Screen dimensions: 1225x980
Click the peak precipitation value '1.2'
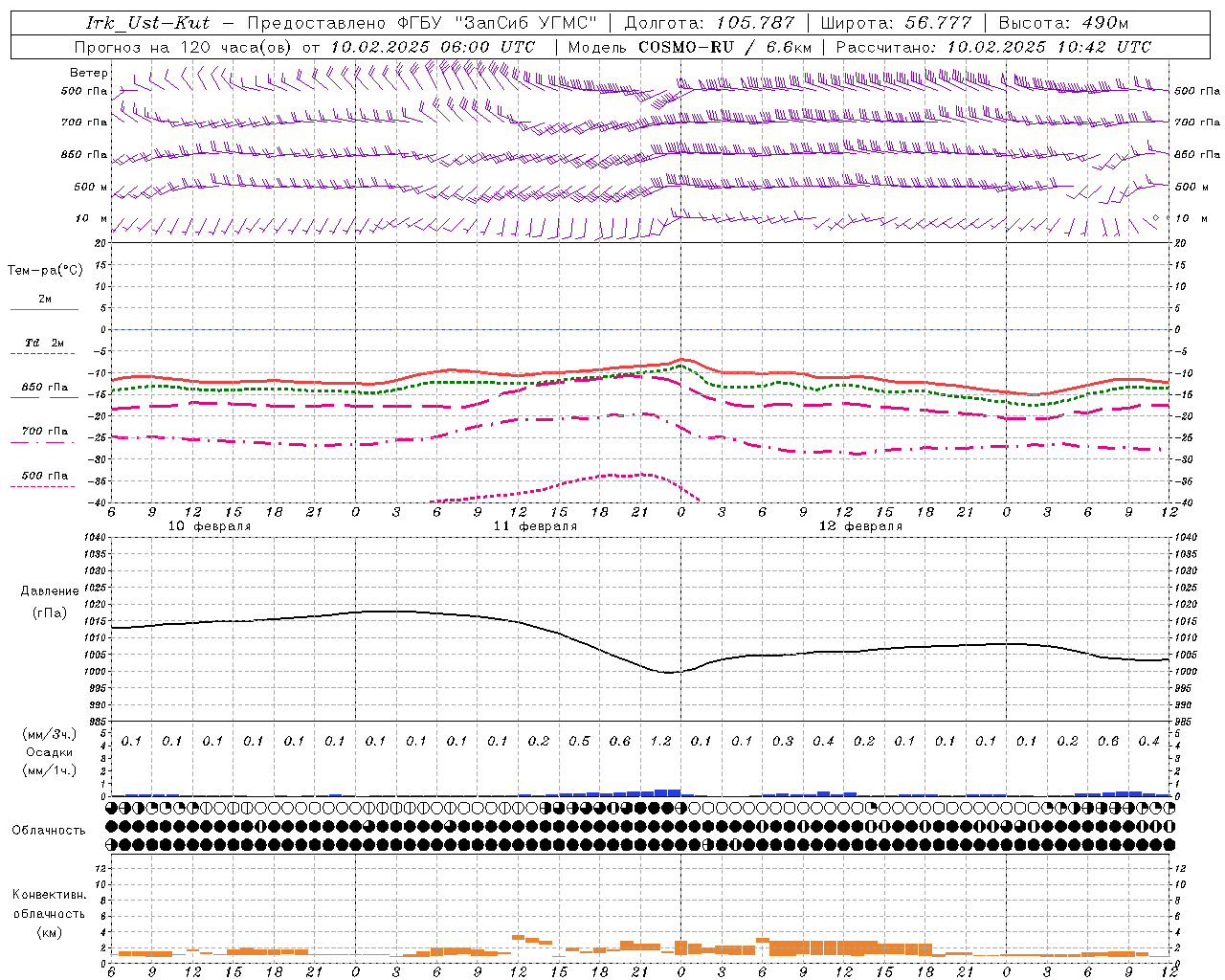660,742
